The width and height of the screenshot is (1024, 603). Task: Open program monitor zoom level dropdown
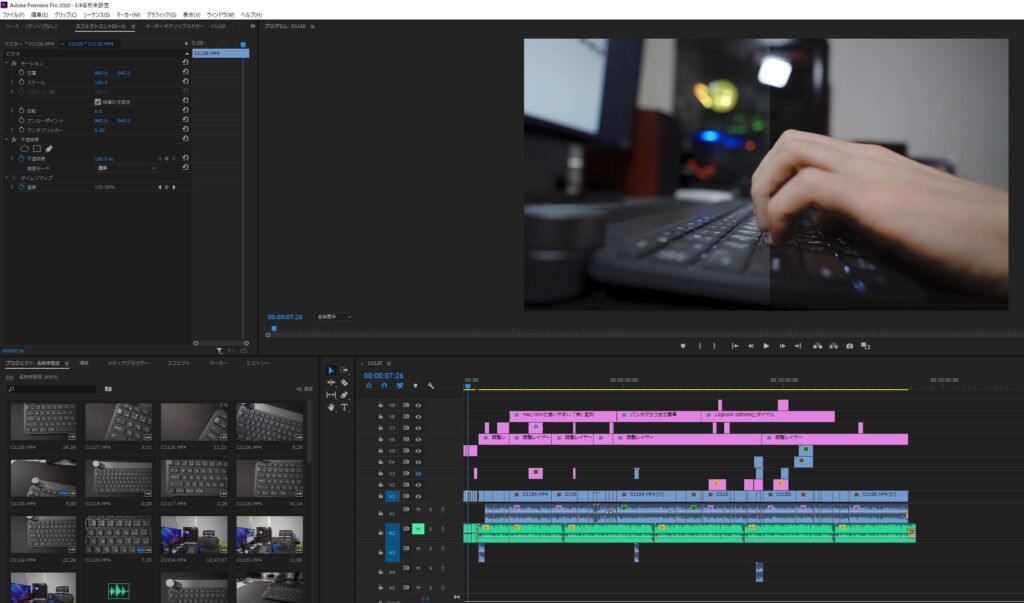(334, 317)
